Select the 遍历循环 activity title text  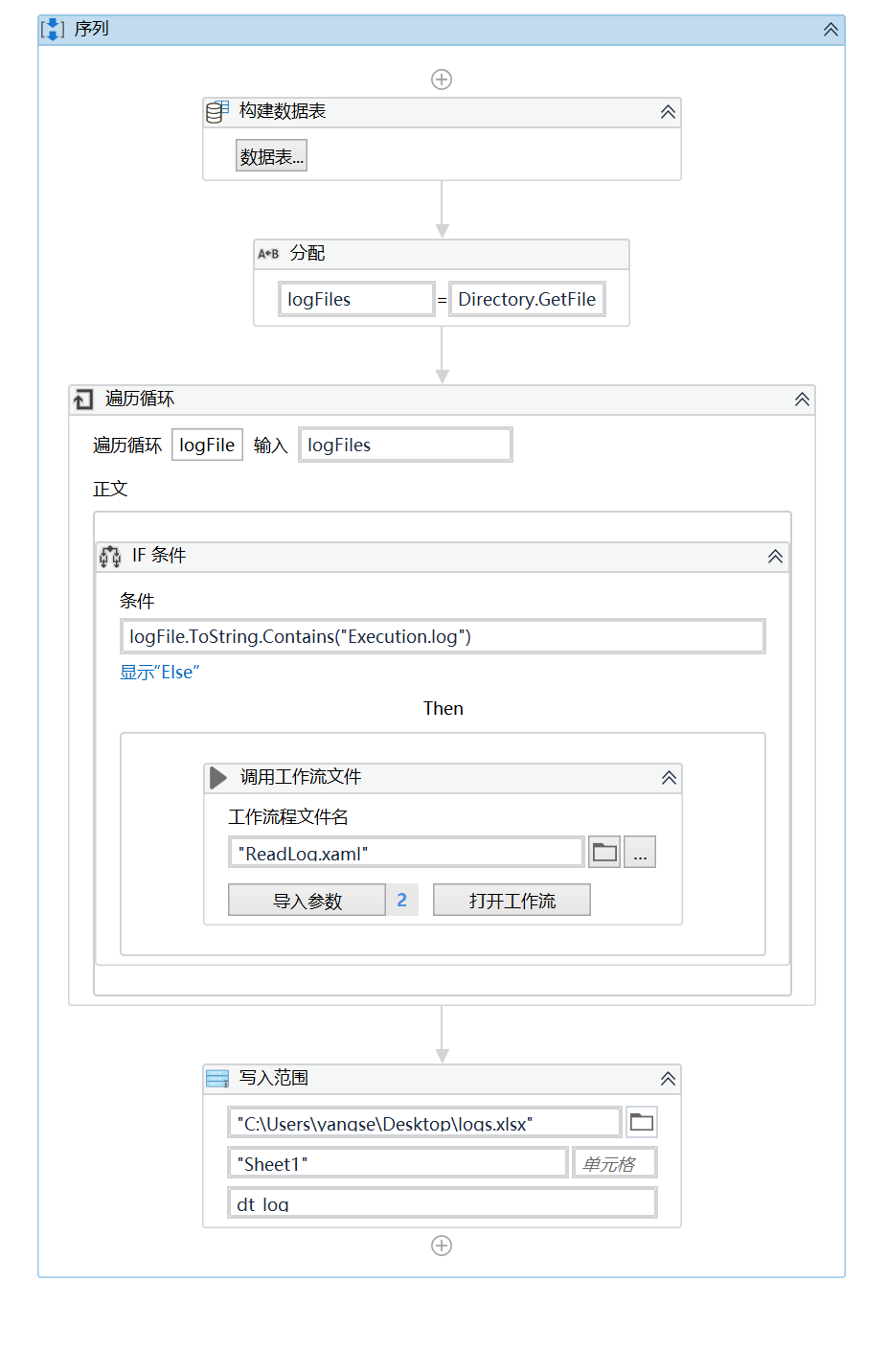coord(140,399)
